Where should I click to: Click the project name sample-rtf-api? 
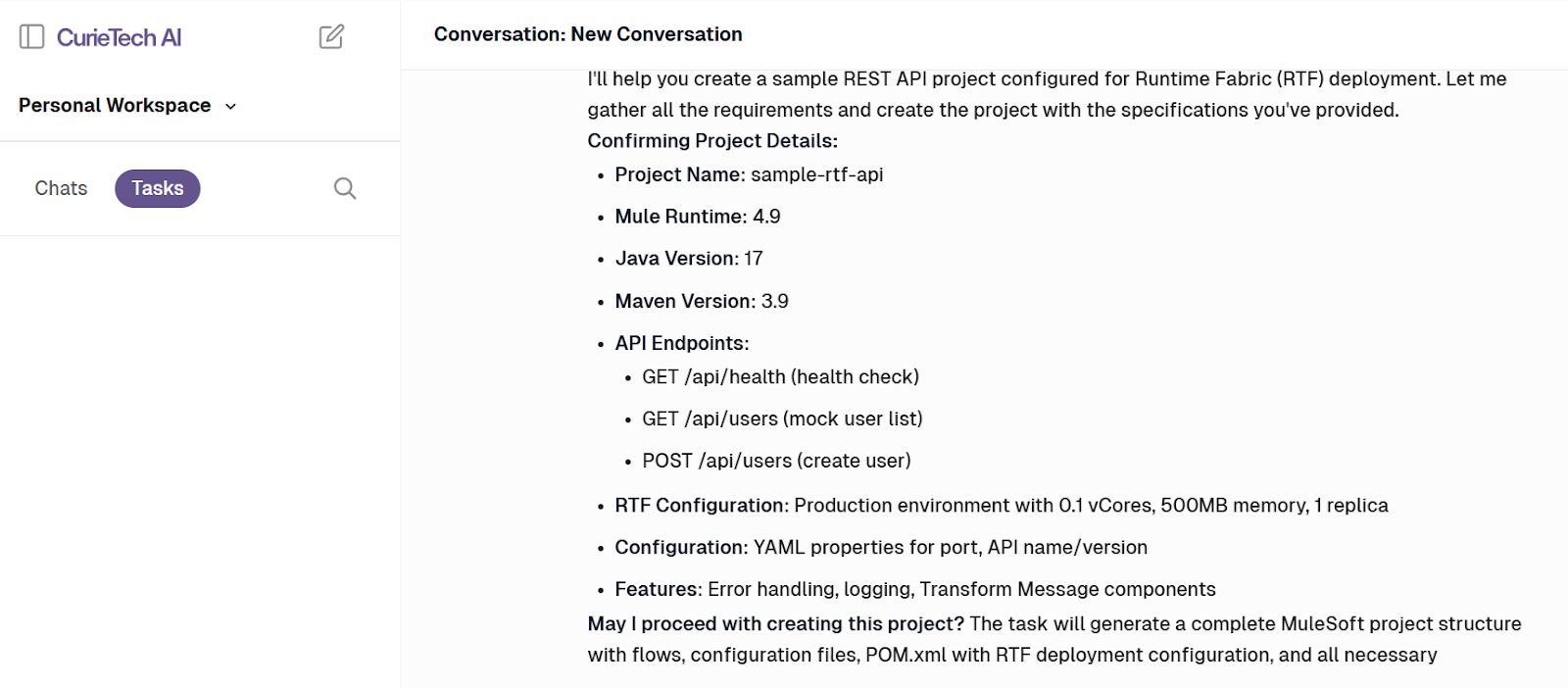click(x=816, y=174)
